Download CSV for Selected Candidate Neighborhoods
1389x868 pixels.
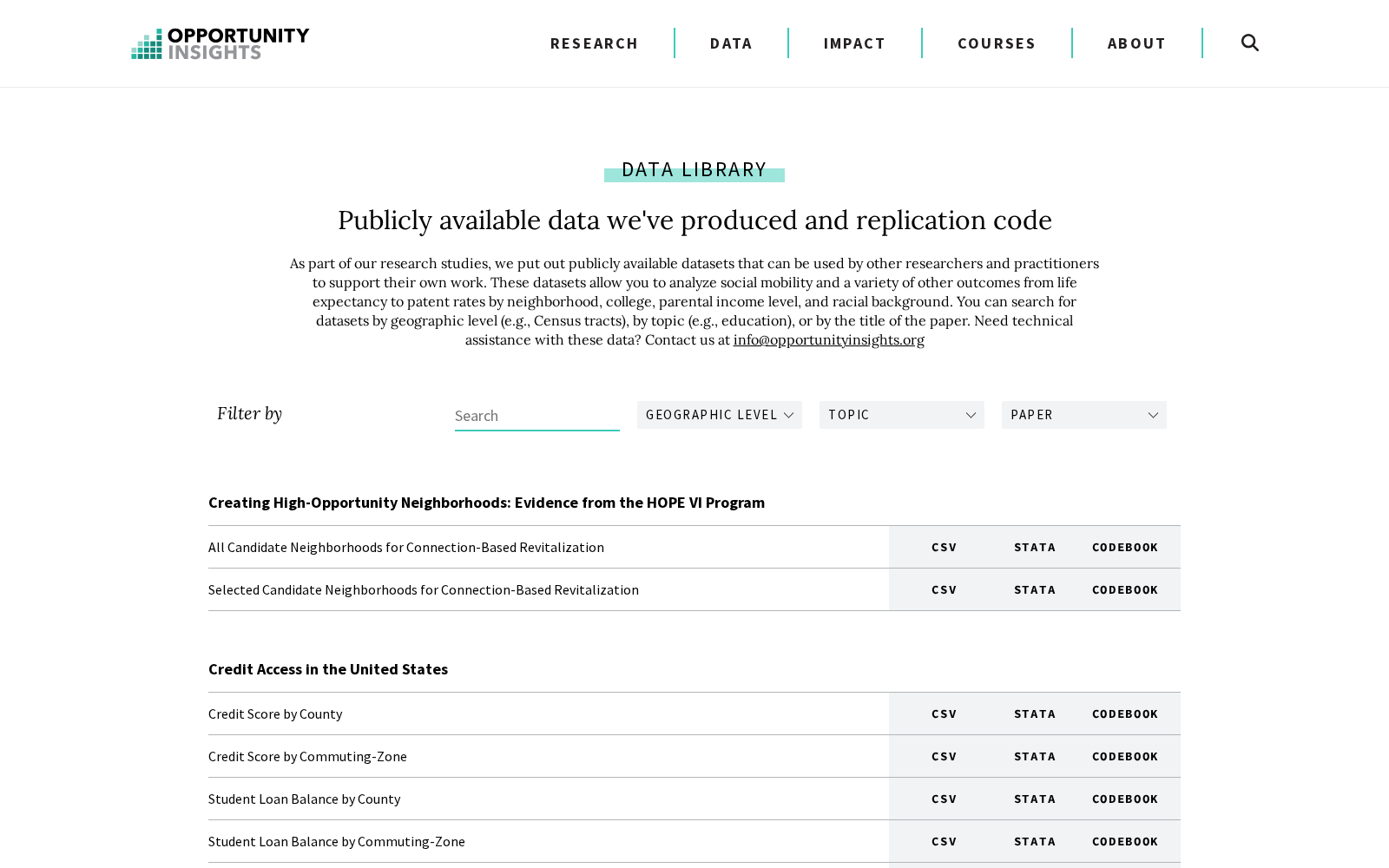click(944, 589)
